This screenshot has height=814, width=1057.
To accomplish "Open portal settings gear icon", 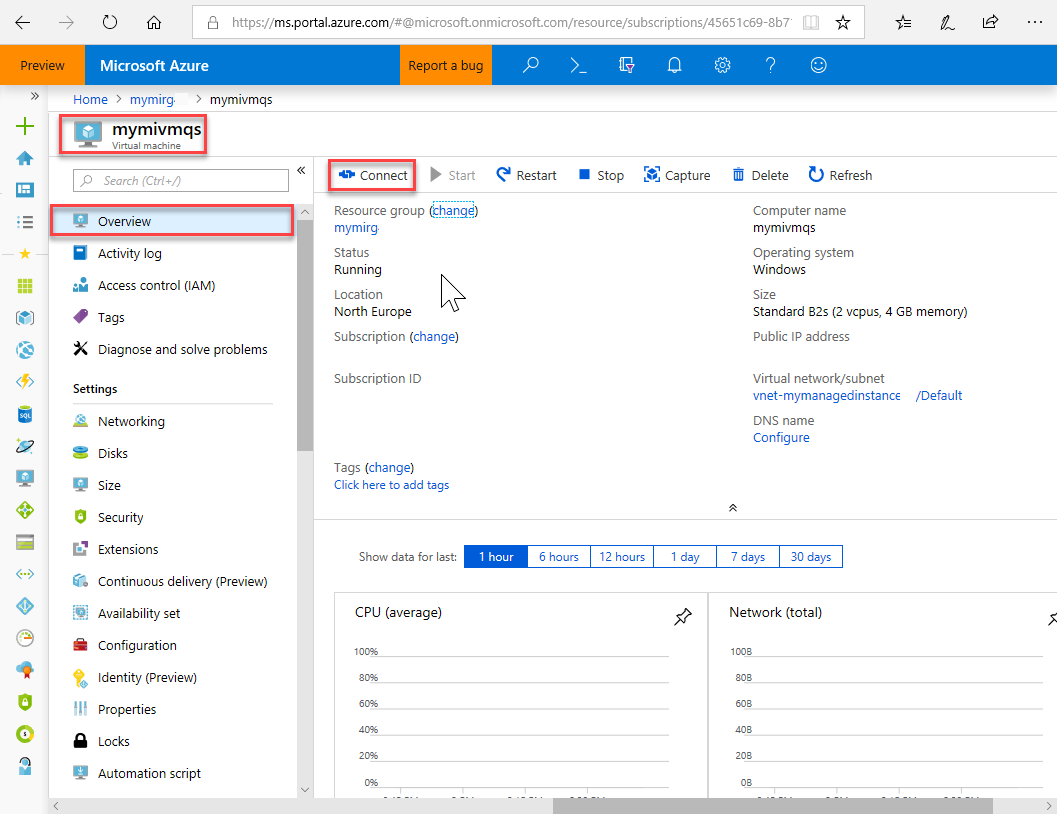I will coord(722,65).
